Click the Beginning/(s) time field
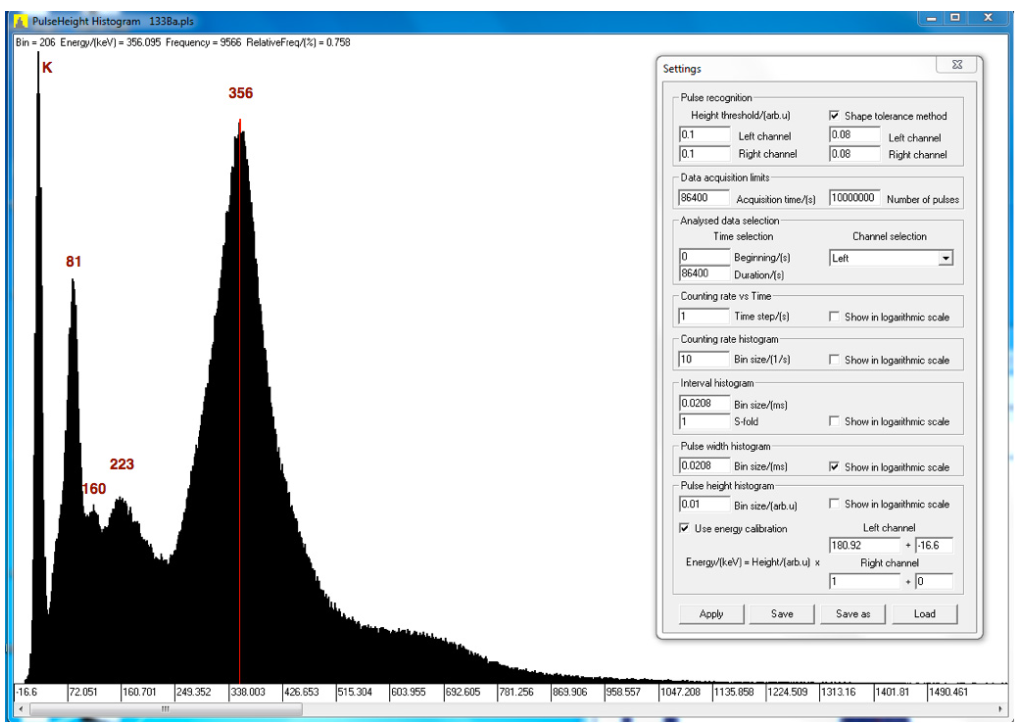This screenshot has width=1020, height=727. [705, 257]
